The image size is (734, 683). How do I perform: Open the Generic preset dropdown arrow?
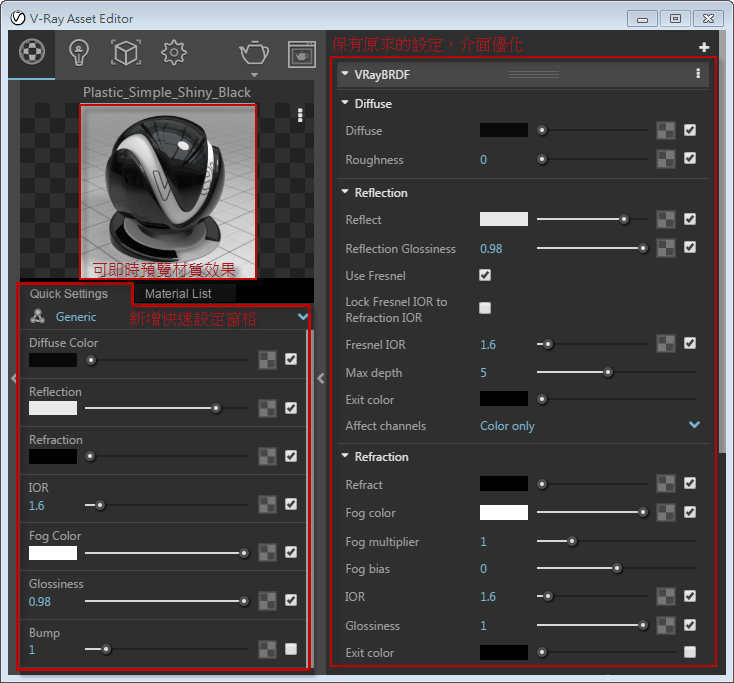coord(303,317)
